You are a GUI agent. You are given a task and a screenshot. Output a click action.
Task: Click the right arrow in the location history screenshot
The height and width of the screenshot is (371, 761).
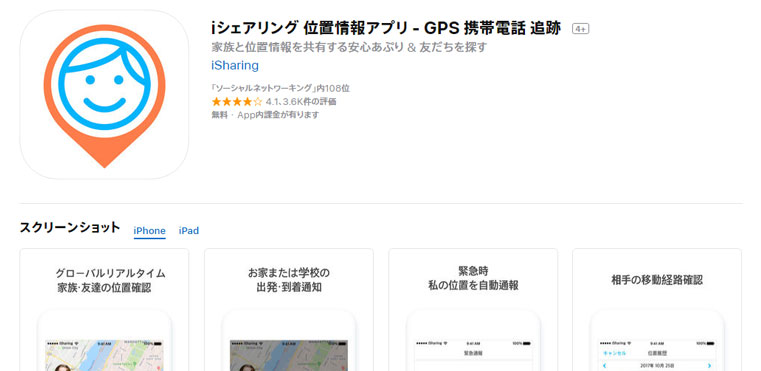710,366
